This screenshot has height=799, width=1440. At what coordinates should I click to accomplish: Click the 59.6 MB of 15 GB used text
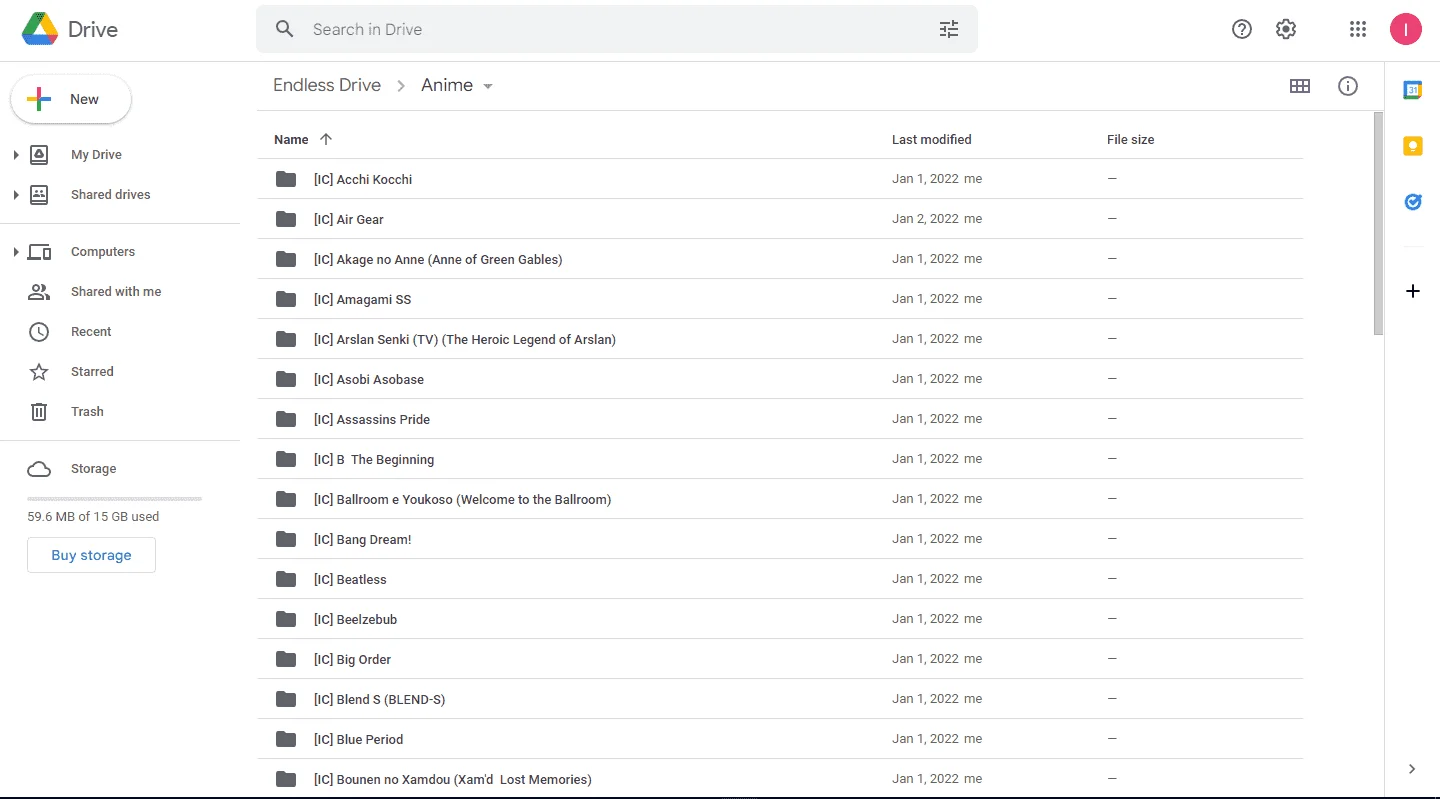tap(93, 517)
